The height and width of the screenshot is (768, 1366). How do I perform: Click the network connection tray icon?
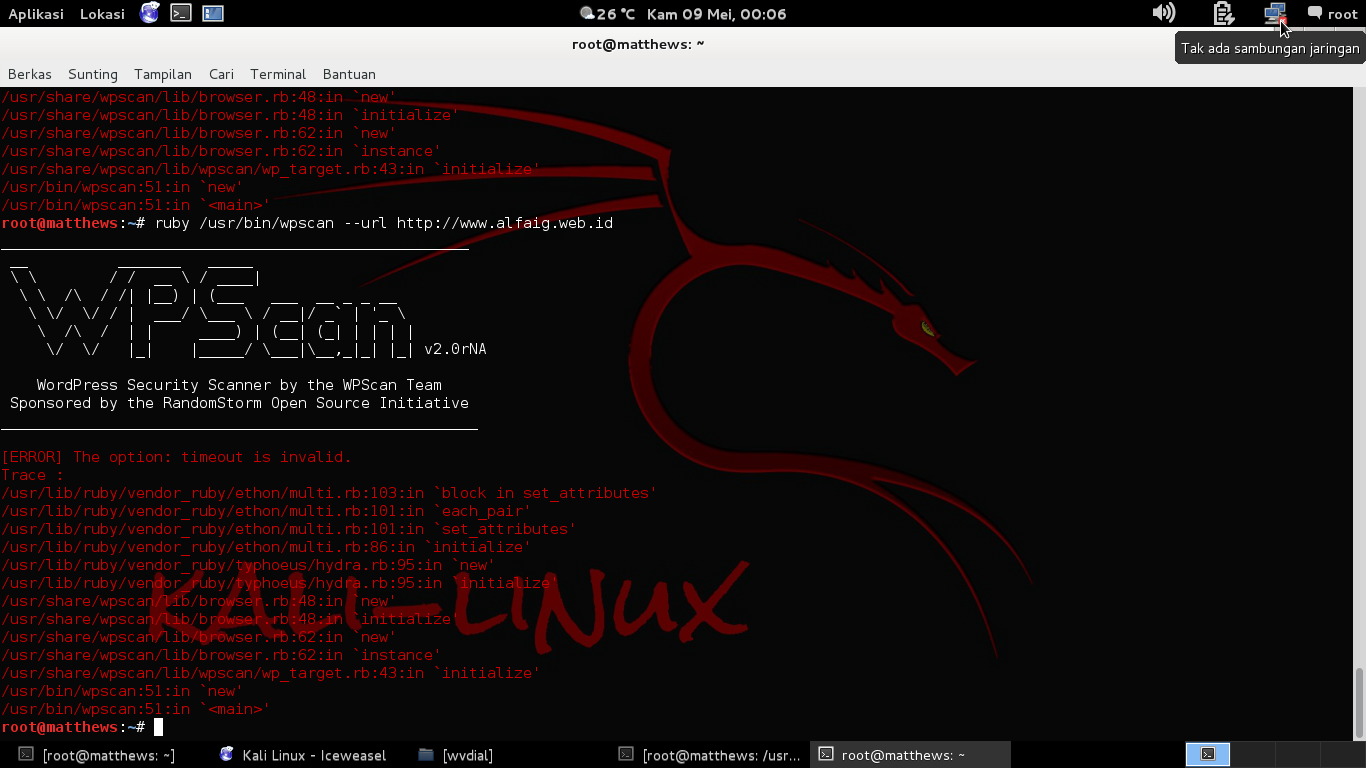point(1275,13)
